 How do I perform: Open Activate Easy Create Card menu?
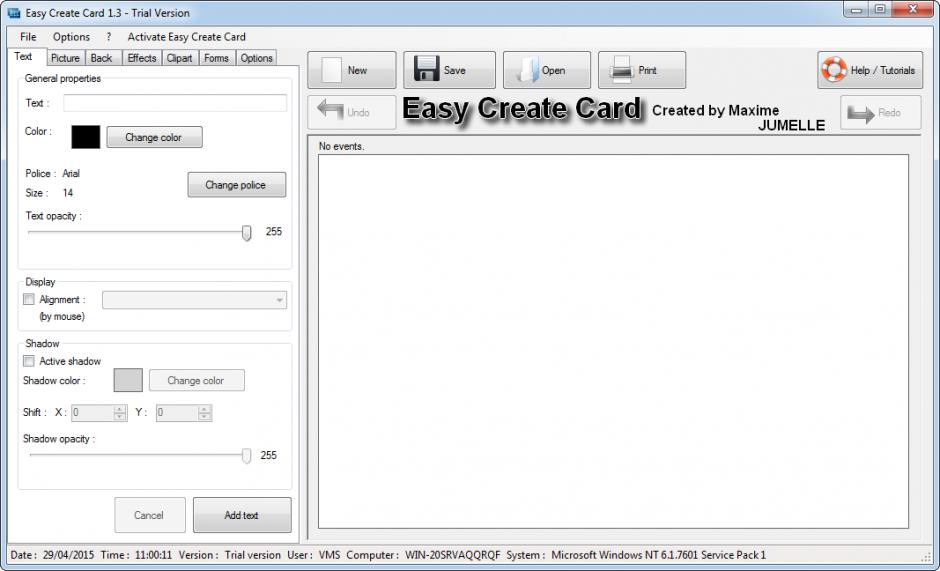pos(186,37)
